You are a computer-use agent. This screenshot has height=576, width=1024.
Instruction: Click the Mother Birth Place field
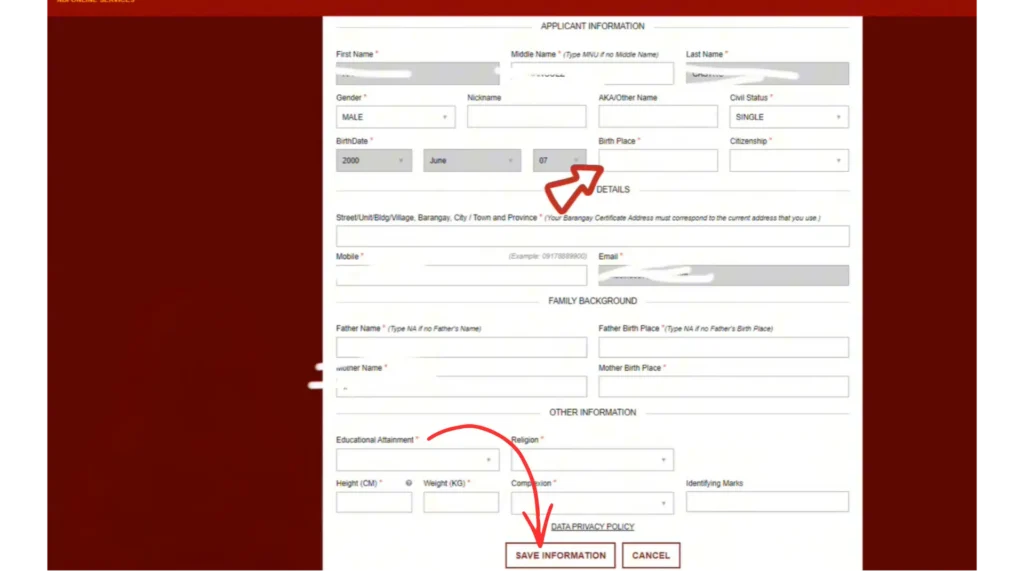click(724, 386)
